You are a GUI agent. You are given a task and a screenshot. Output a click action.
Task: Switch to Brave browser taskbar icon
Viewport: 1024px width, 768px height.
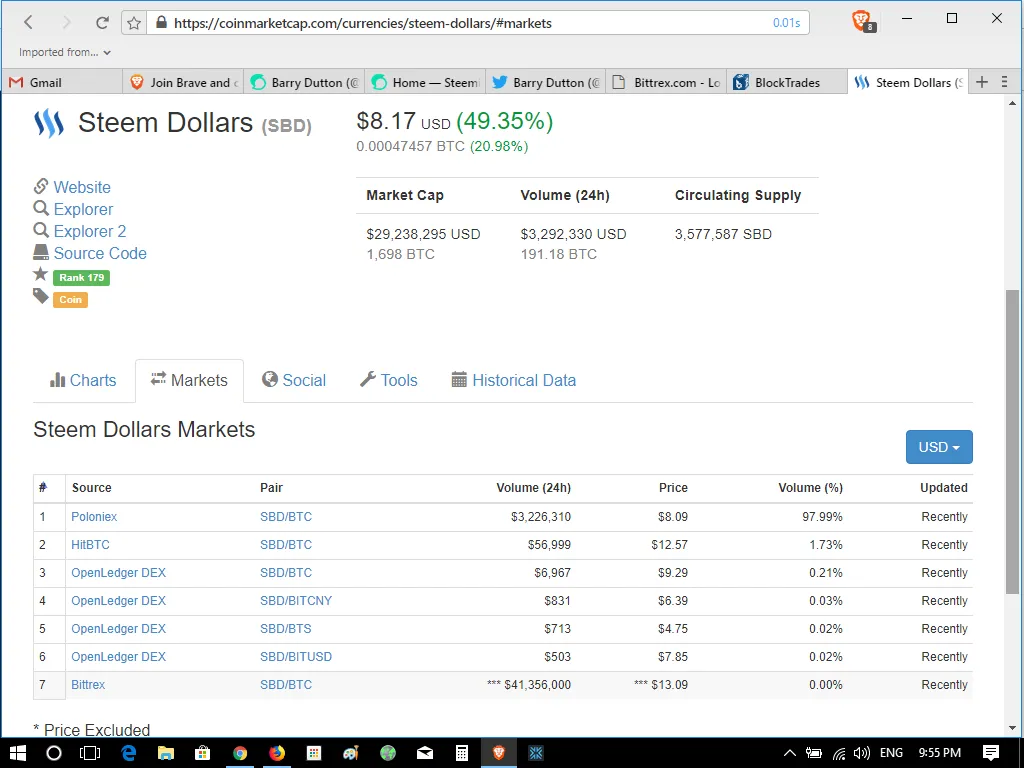(x=498, y=753)
